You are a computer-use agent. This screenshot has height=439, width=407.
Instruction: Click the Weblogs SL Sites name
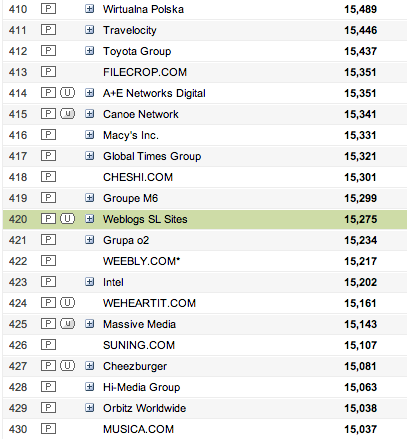pos(145,219)
